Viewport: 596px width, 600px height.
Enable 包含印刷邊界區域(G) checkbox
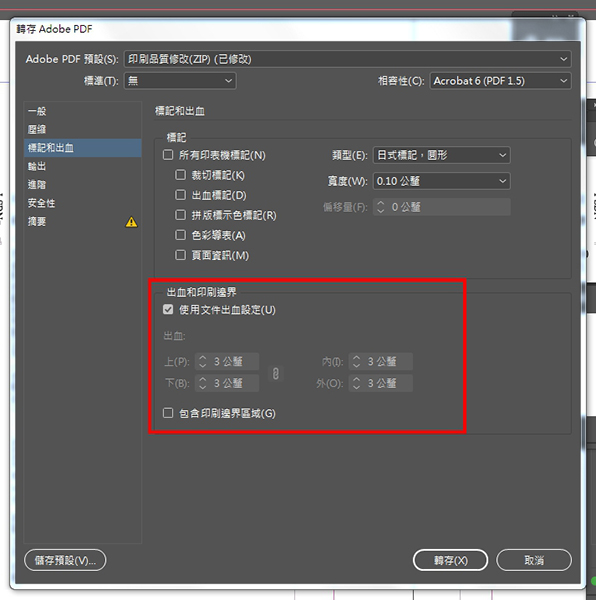(168, 413)
